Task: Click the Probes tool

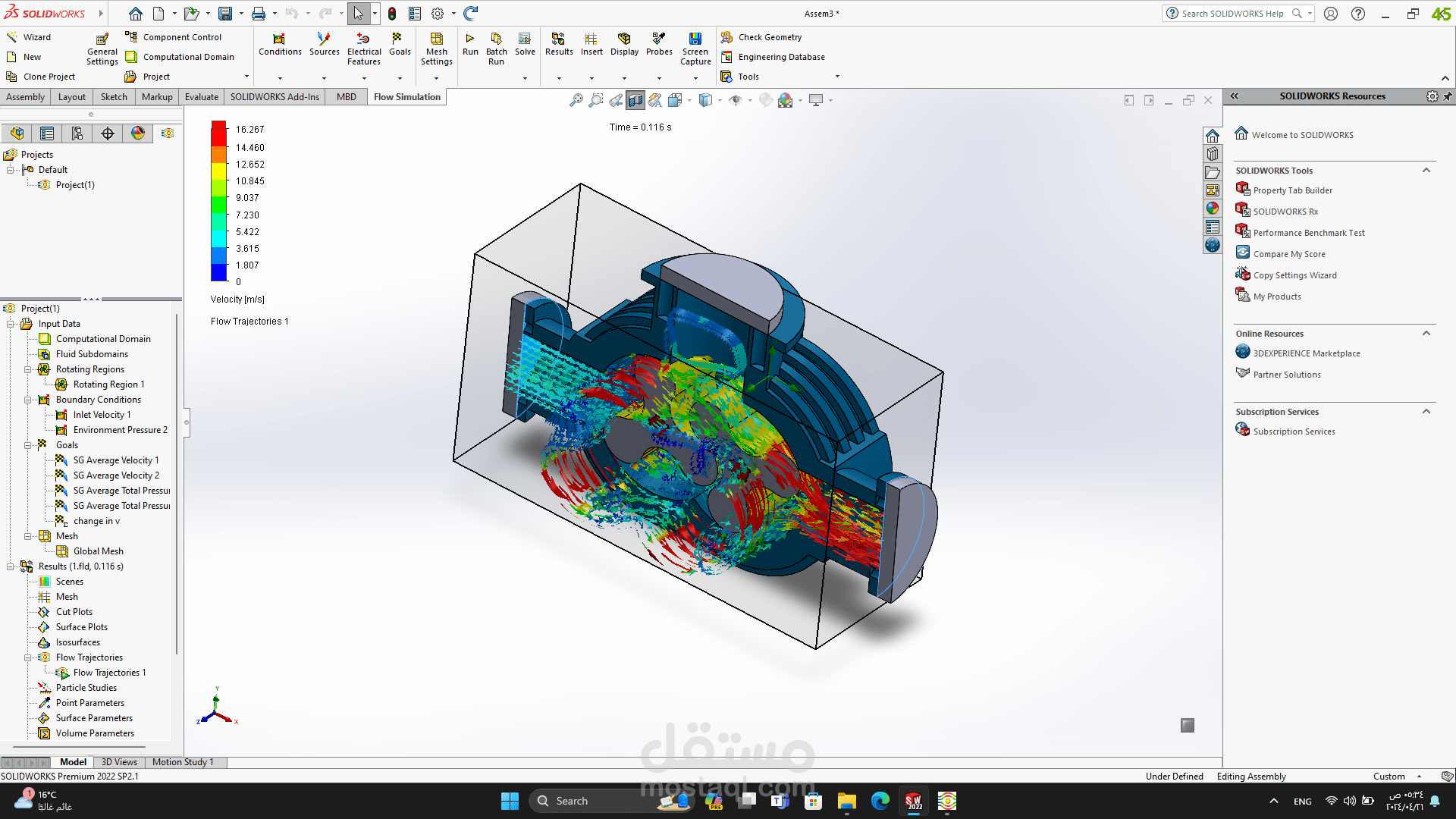Action: [659, 44]
